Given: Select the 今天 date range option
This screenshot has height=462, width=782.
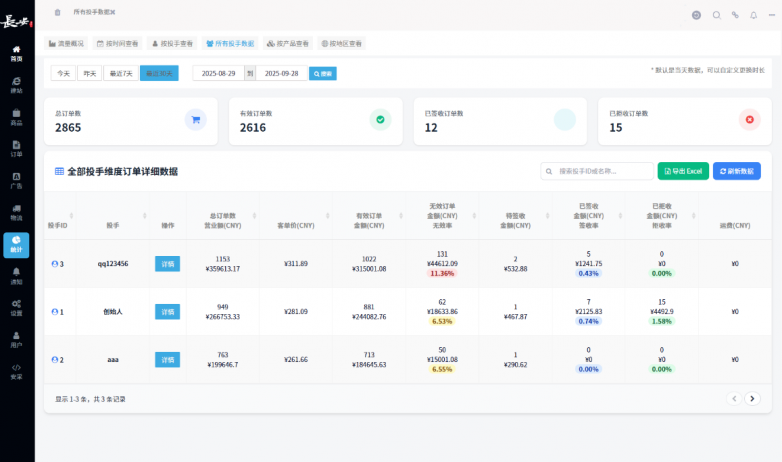Looking at the screenshot, I should (63, 73).
